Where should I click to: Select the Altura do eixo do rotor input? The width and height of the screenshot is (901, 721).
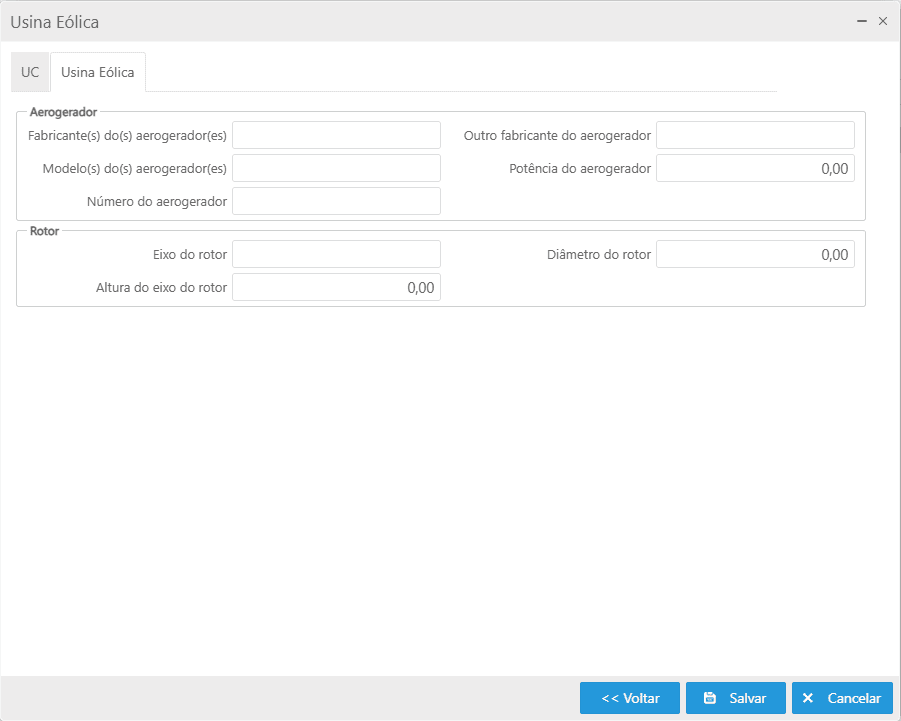click(336, 287)
